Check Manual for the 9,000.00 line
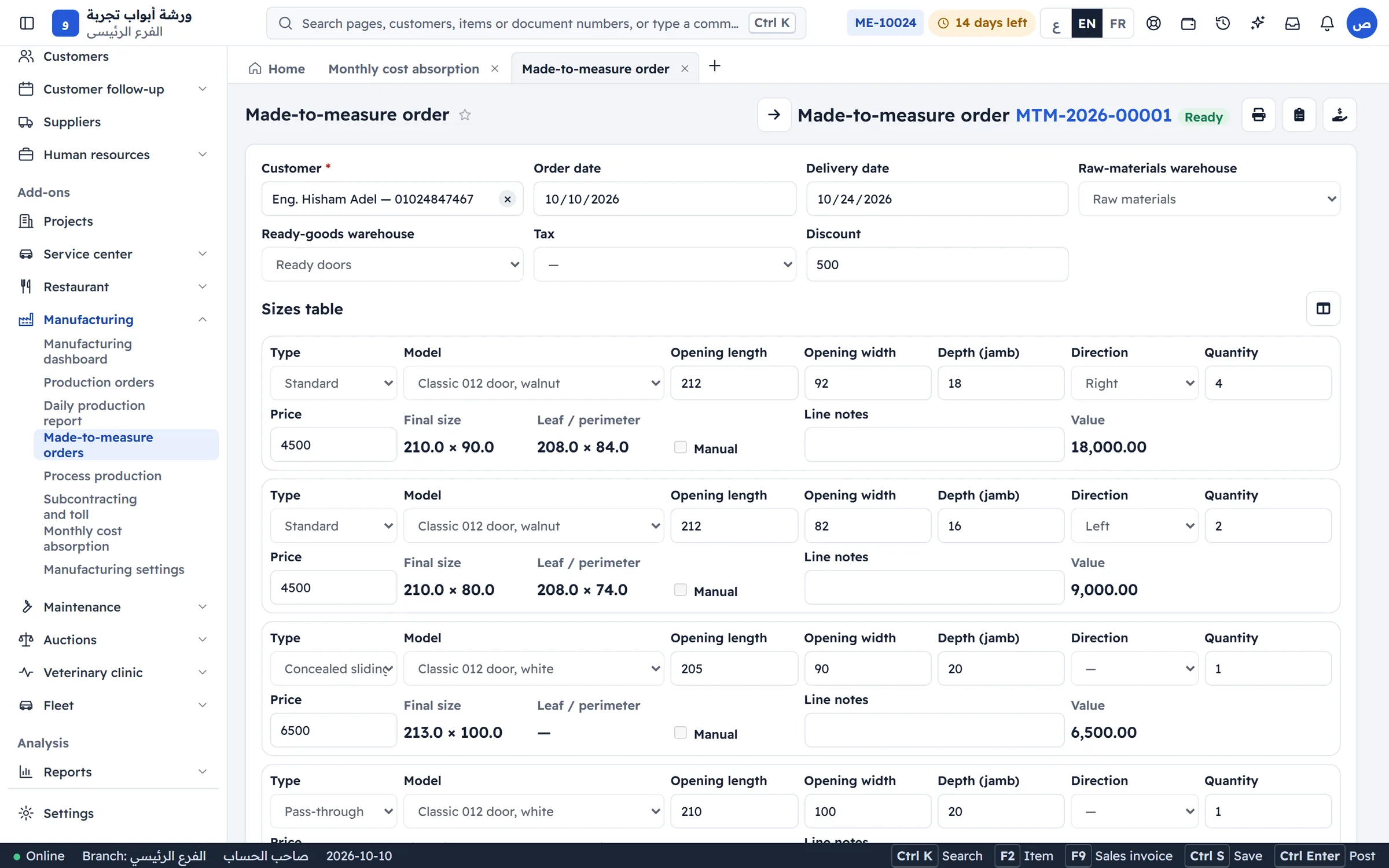 coord(681,590)
